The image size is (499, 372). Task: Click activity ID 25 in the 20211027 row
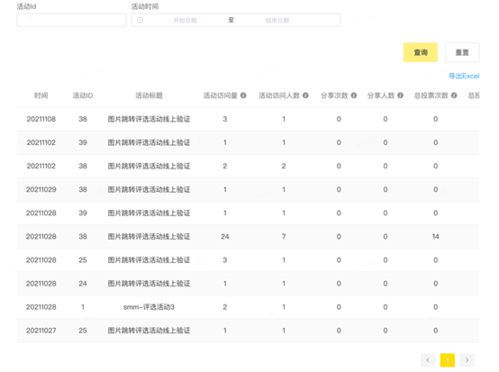point(83,330)
